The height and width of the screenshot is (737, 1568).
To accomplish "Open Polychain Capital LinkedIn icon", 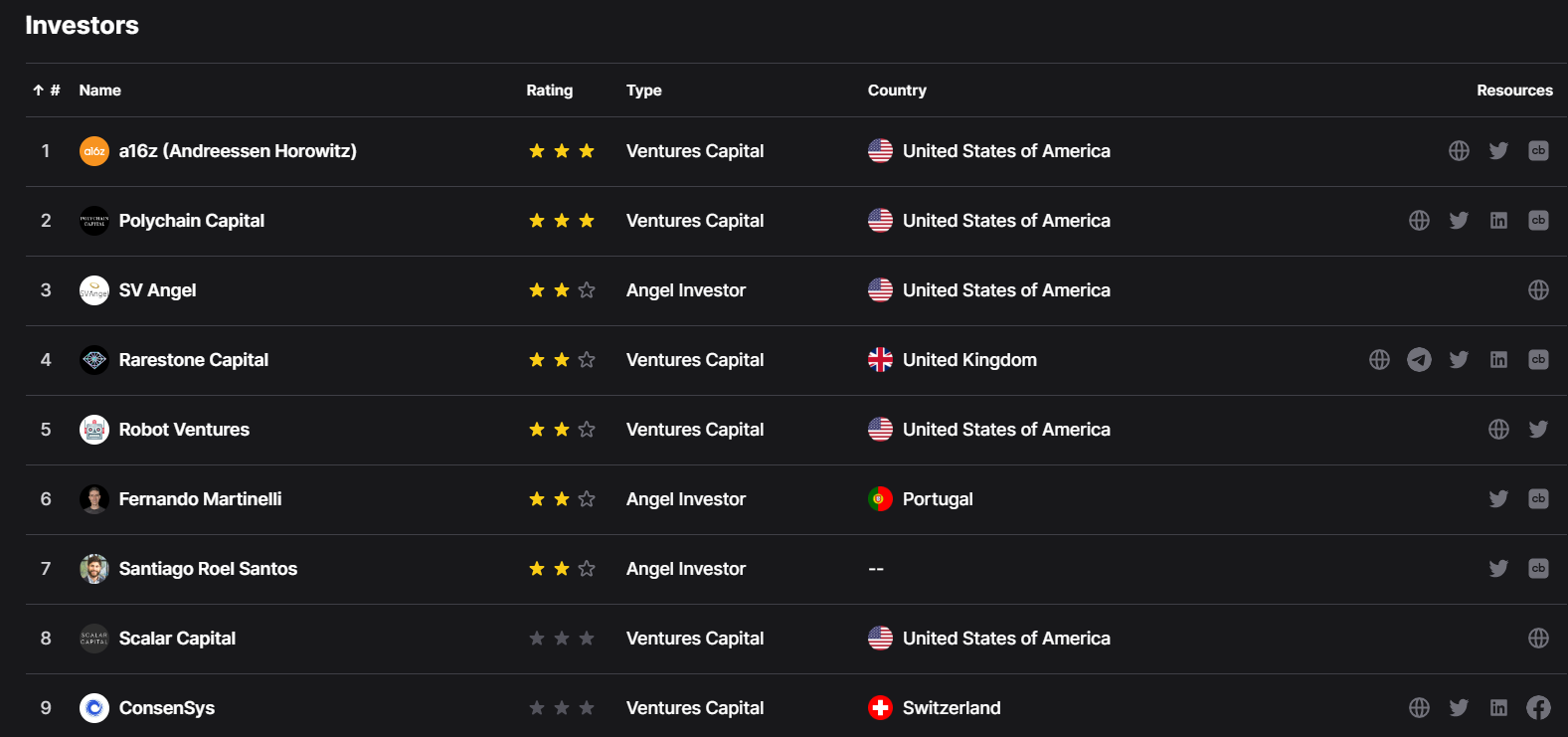I will point(1498,221).
